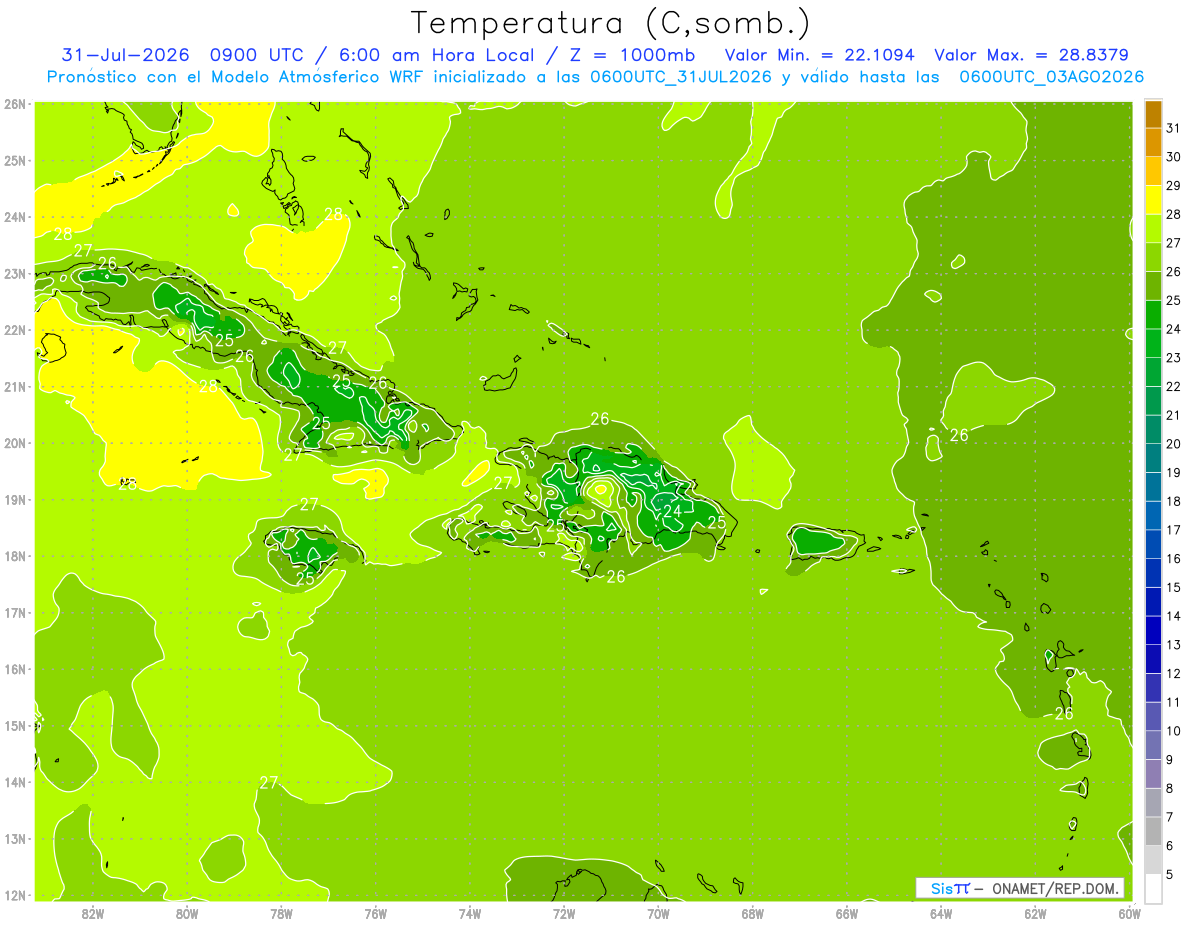Click teal colorbar segment between 19 and 20
This screenshot has width=1200, height=927.
[1153, 458]
